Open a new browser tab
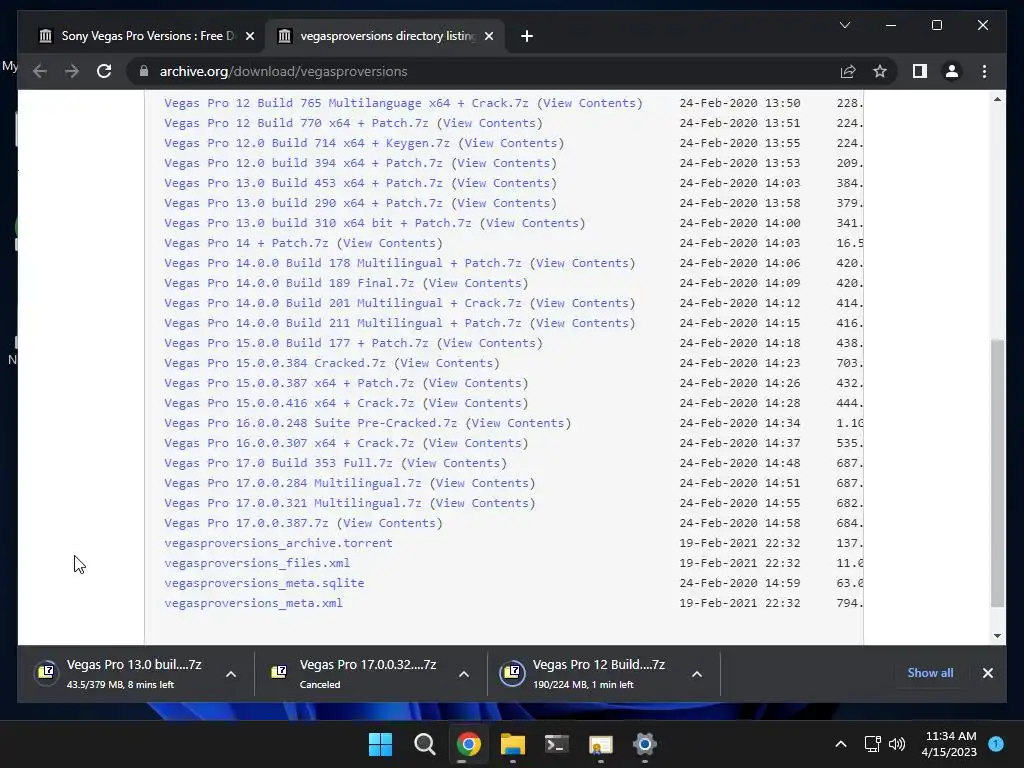 [x=527, y=36]
